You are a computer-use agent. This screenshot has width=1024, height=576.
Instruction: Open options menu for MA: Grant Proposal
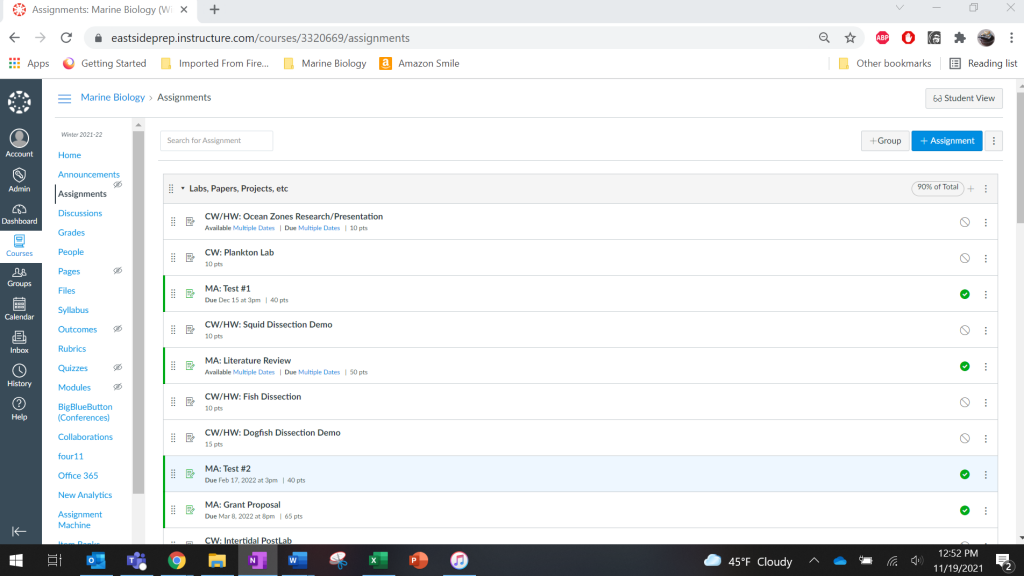tap(985, 511)
